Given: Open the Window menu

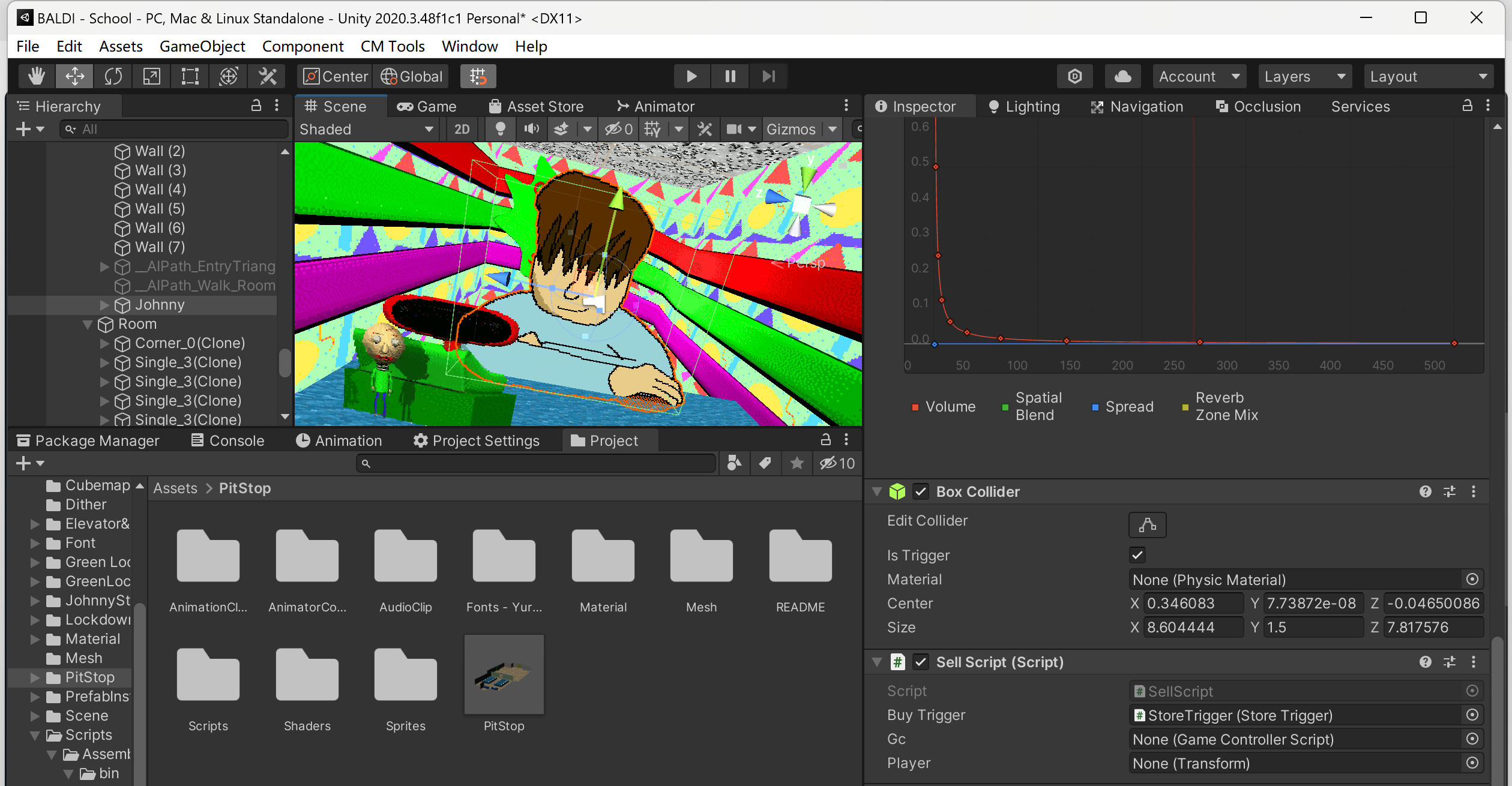Looking at the screenshot, I should (x=469, y=46).
